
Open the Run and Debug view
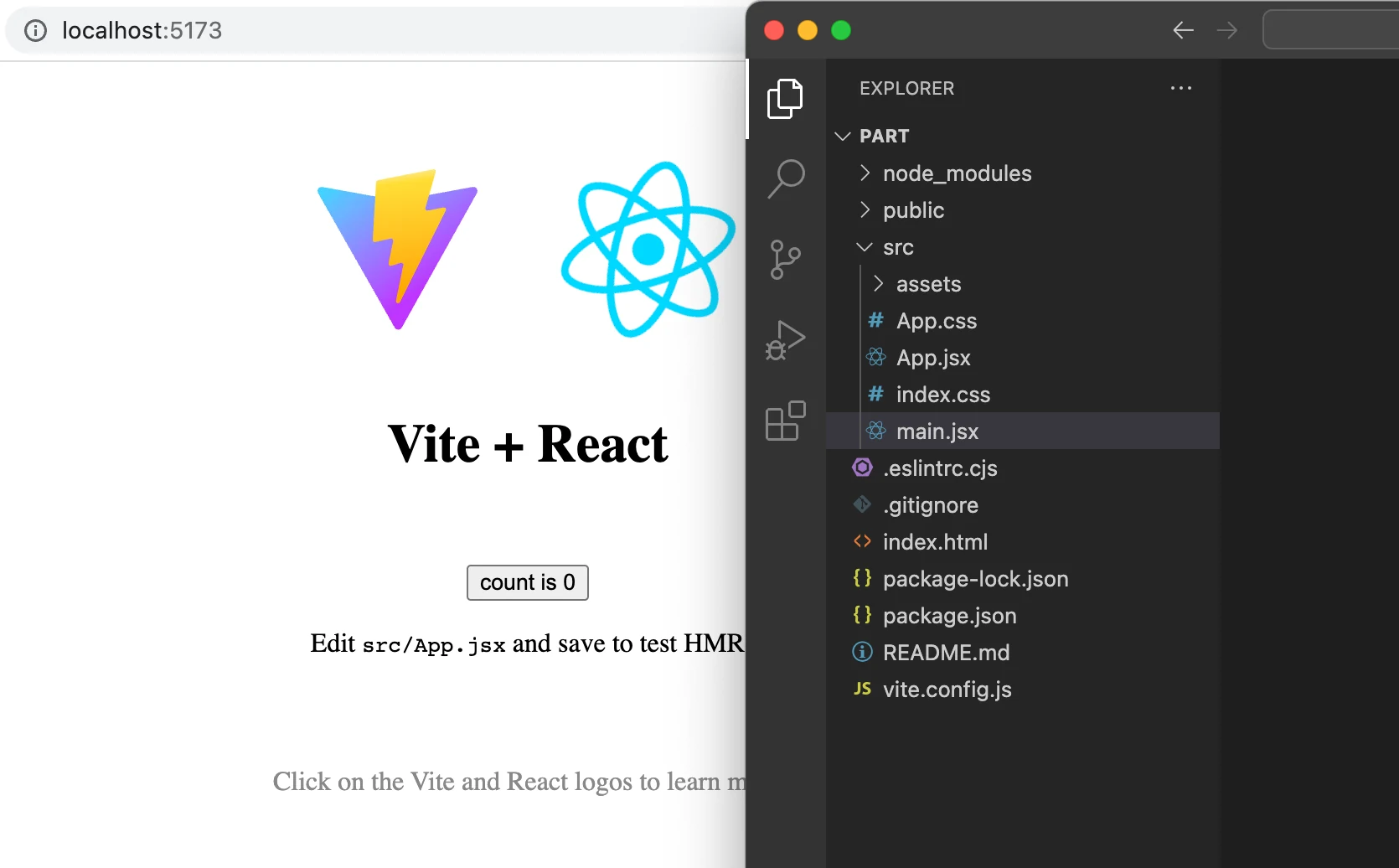[785, 340]
